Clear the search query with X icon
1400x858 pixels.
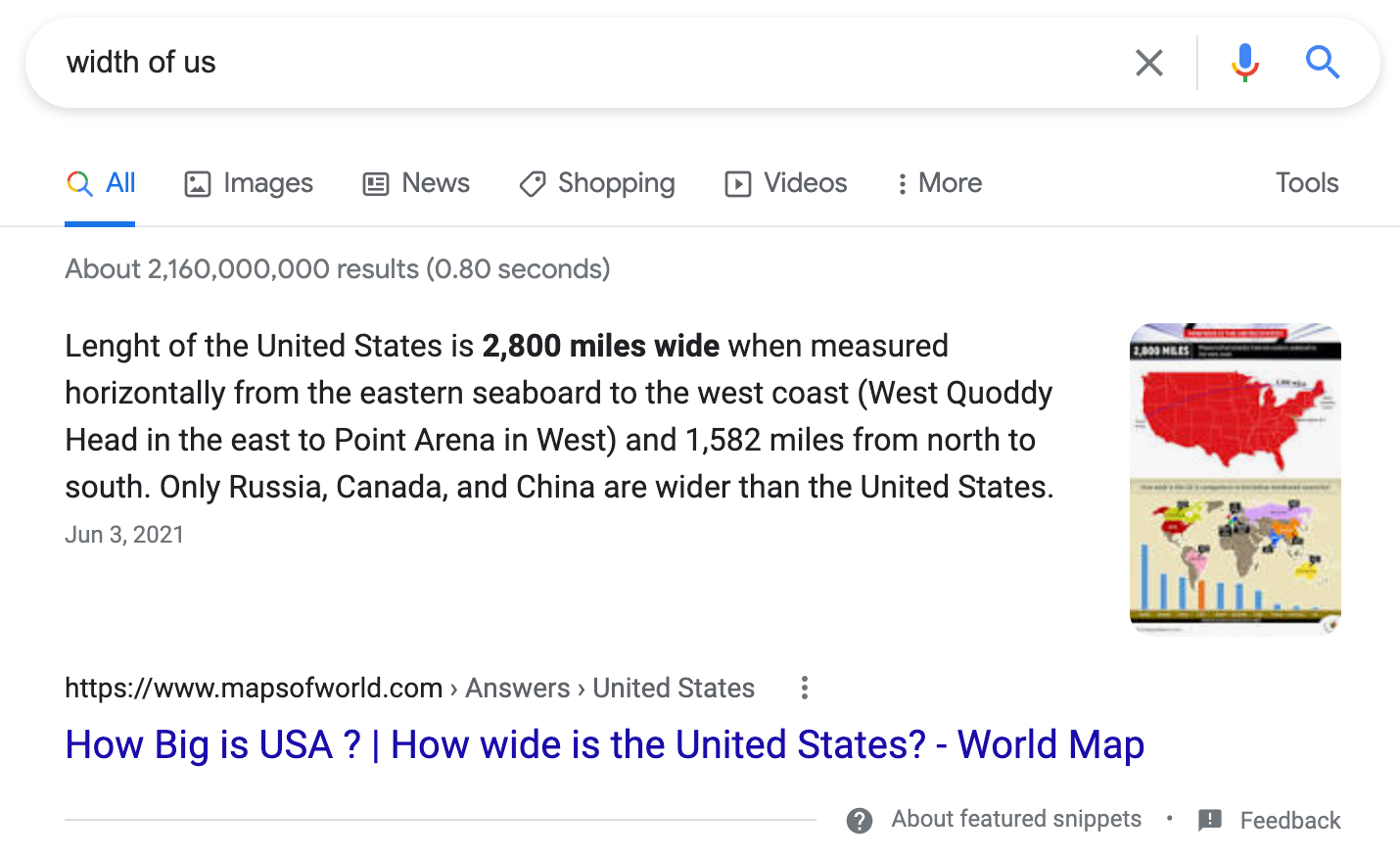1148,63
